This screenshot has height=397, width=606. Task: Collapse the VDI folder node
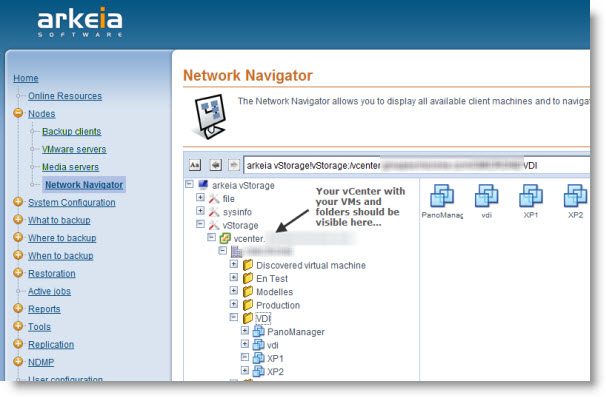233,317
